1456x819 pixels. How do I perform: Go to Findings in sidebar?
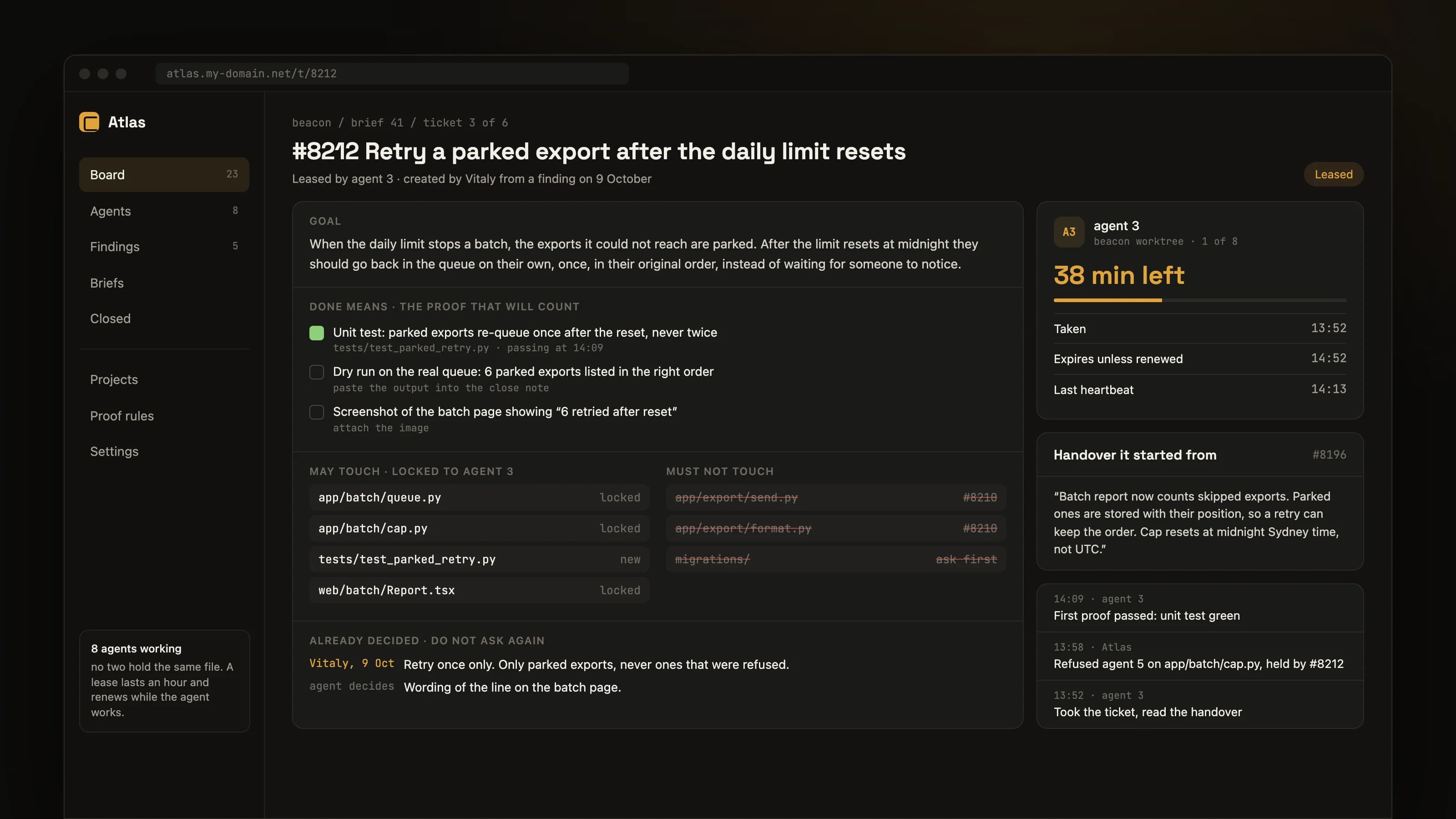(164, 247)
